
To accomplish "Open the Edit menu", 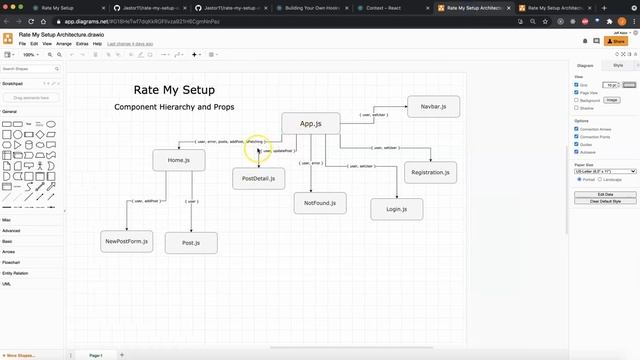I will point(34,44).
